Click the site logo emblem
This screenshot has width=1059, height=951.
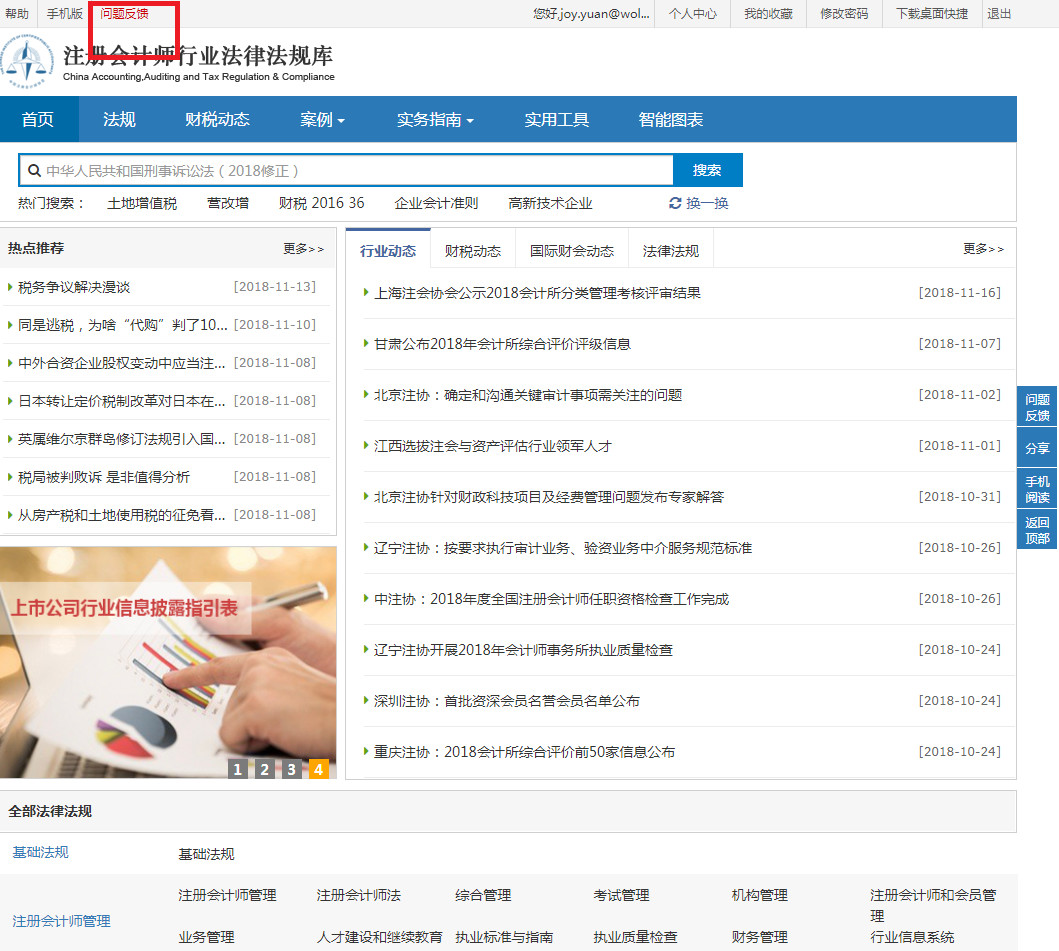[28, 63]
